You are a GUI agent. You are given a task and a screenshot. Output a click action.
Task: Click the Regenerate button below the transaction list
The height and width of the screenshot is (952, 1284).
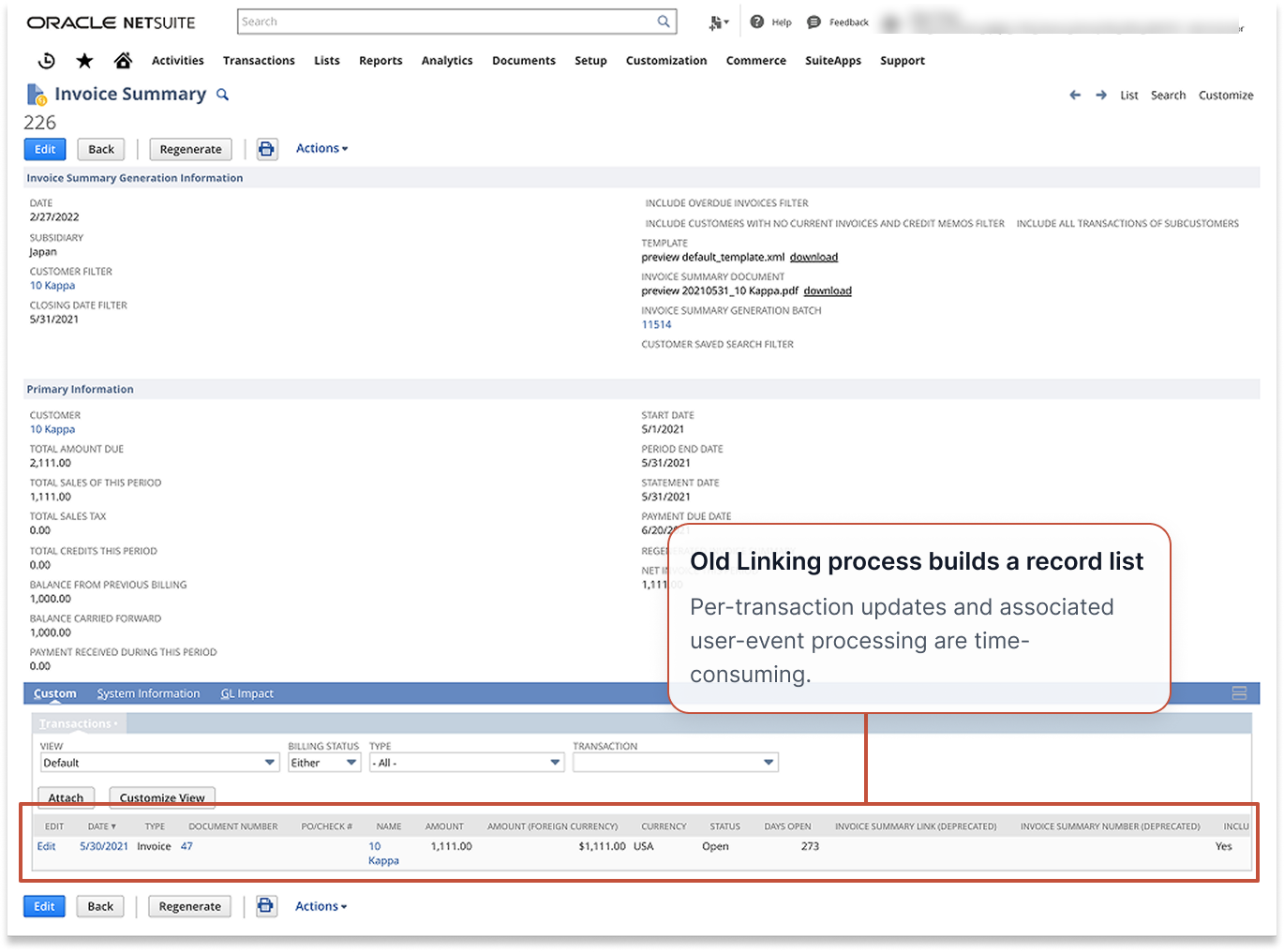tap(190, 906)
